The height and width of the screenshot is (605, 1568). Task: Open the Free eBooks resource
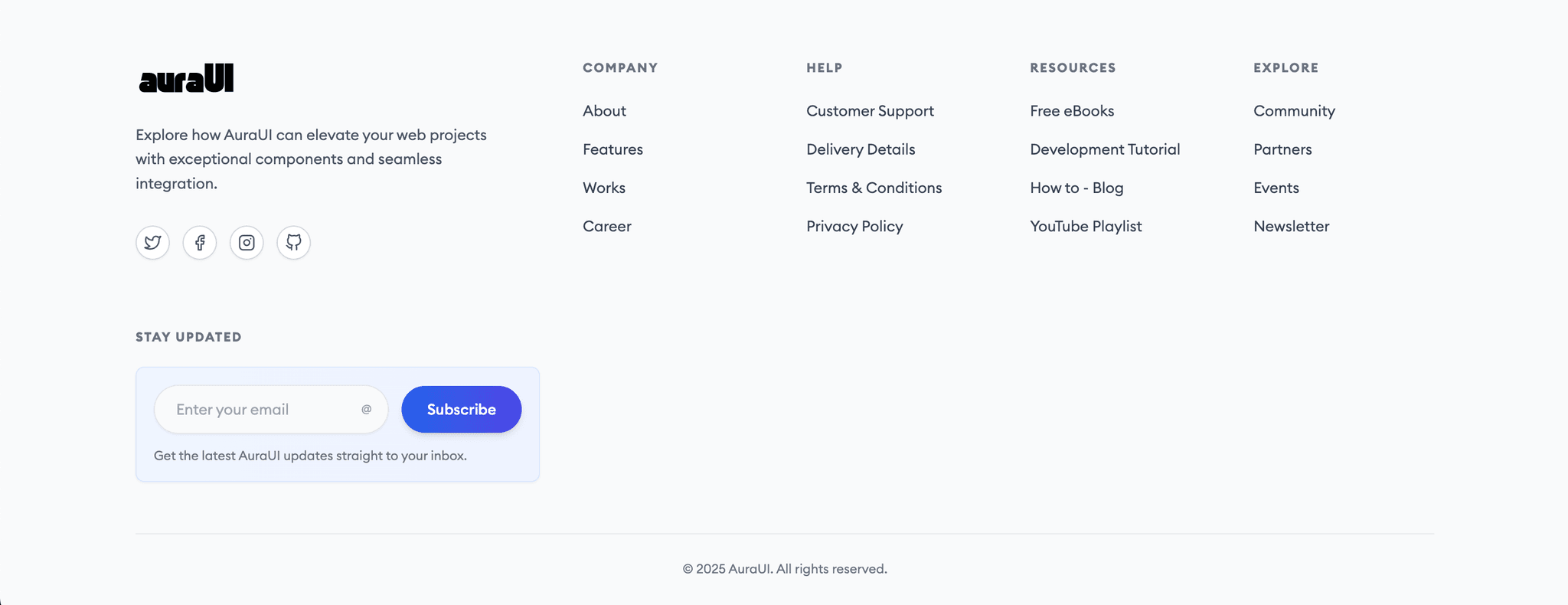tap(1072, 111)
